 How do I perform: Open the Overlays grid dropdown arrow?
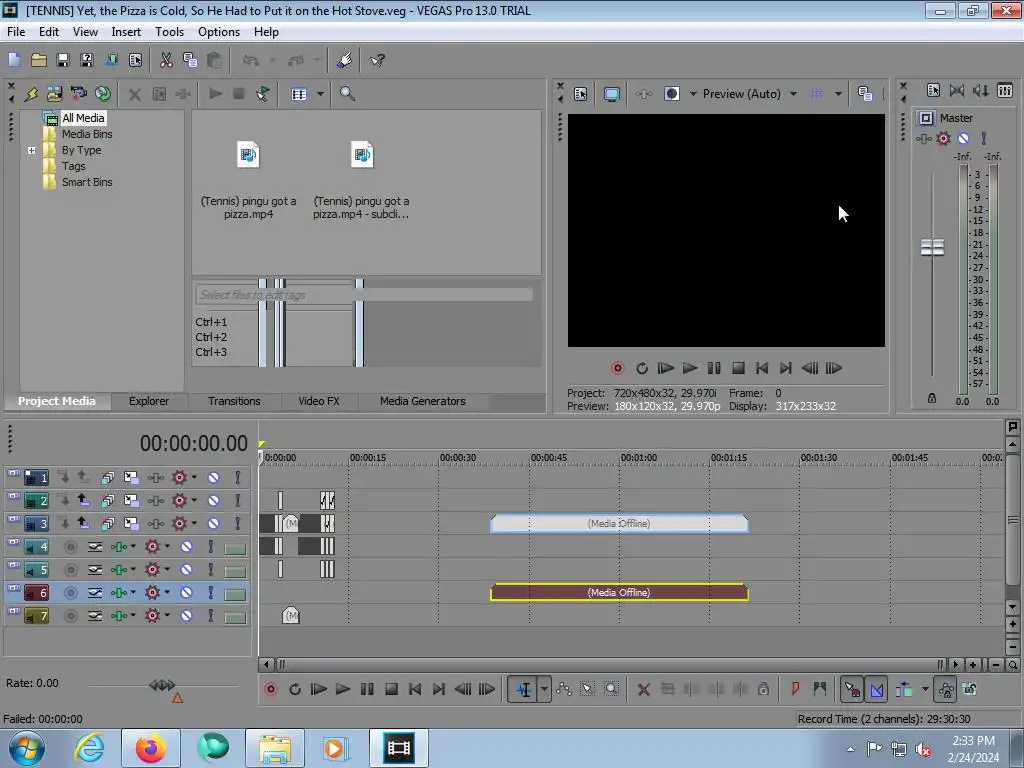click(839, 94)
